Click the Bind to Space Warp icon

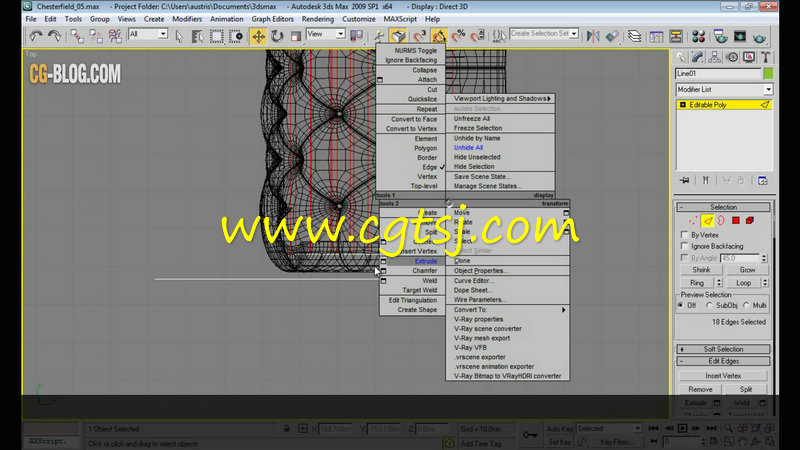click(x=115, y=36)
